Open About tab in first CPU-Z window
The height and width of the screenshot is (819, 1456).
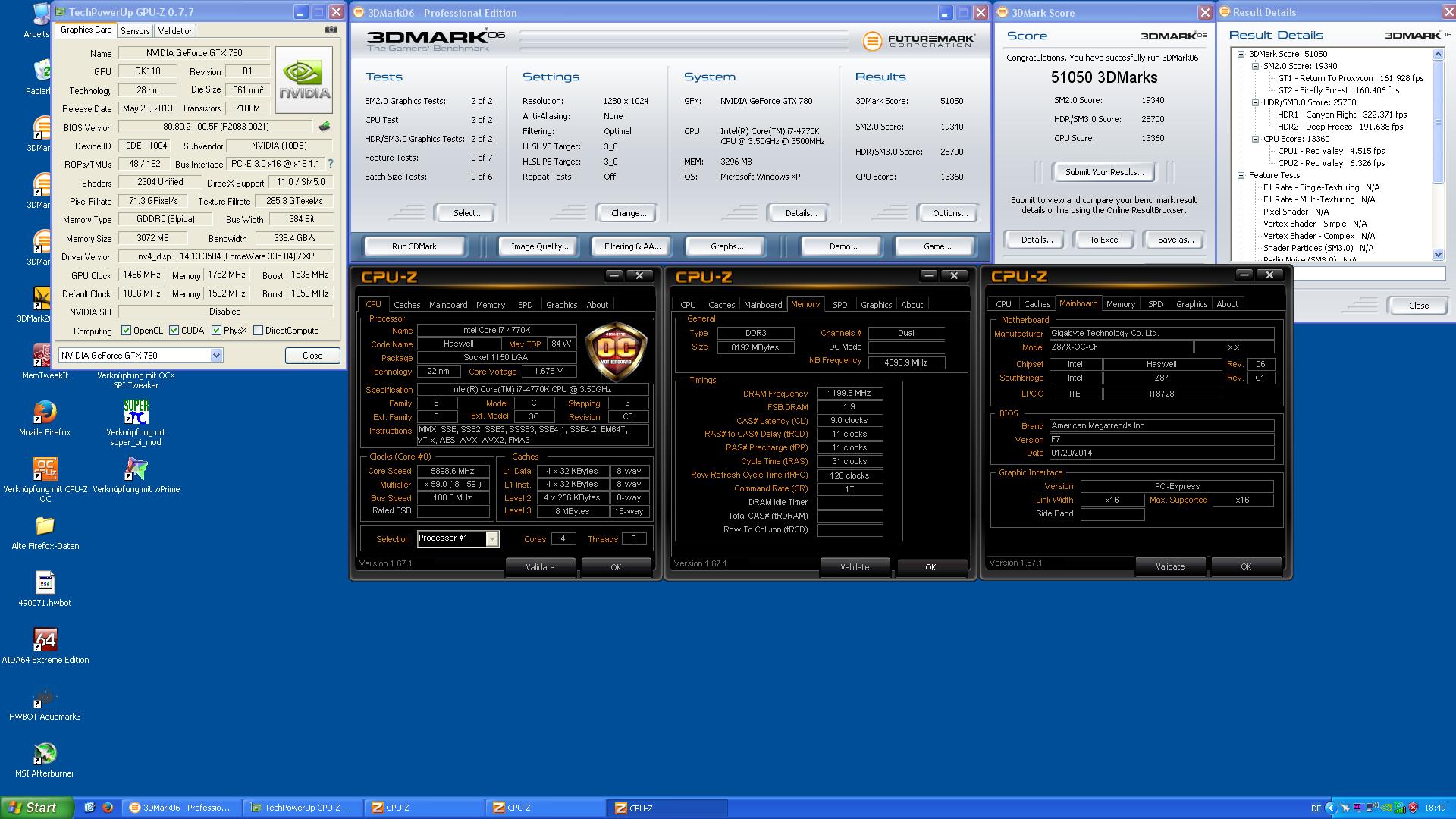[597, 305]
